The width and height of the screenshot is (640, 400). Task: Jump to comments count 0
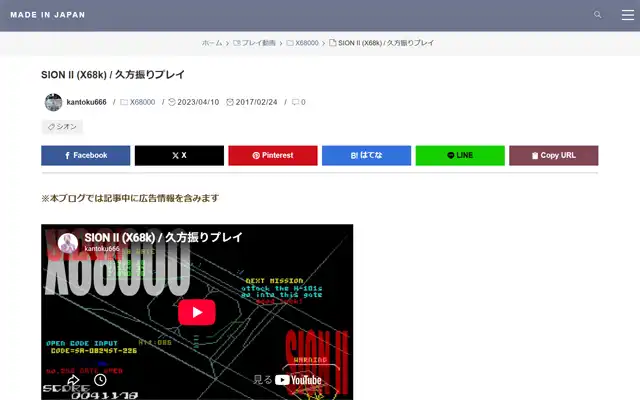(299, 102)
